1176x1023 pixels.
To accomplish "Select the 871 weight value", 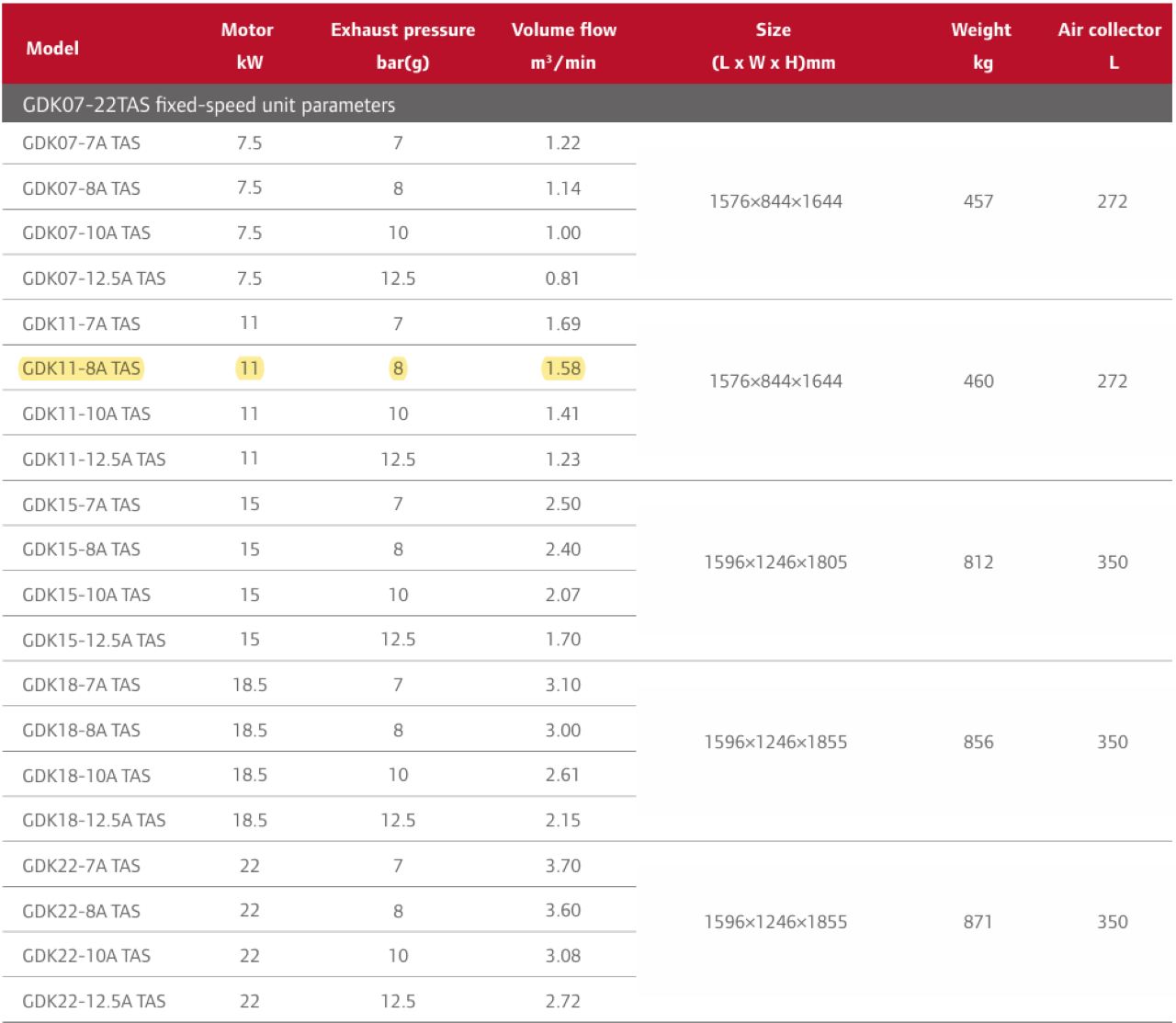I will (978, 922).
